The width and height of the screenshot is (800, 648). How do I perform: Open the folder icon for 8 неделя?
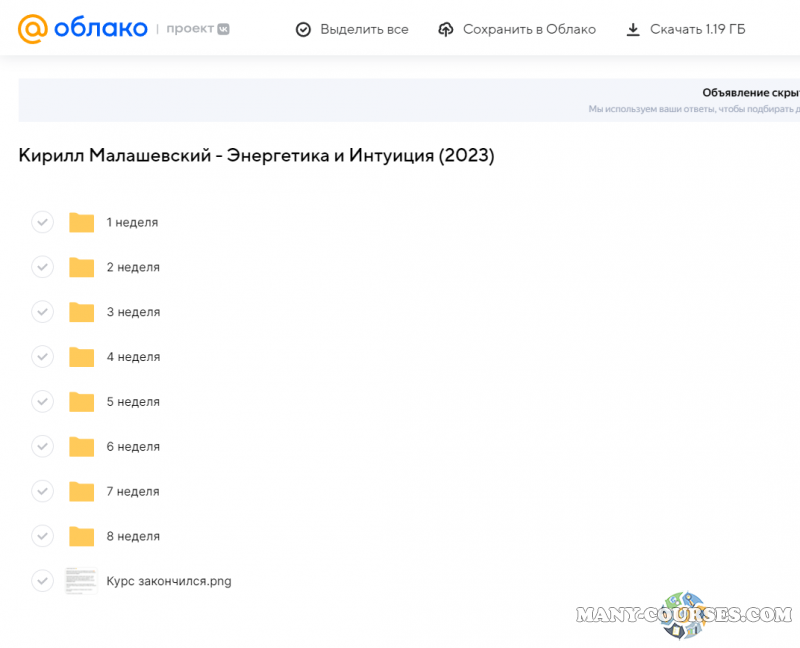81,536
